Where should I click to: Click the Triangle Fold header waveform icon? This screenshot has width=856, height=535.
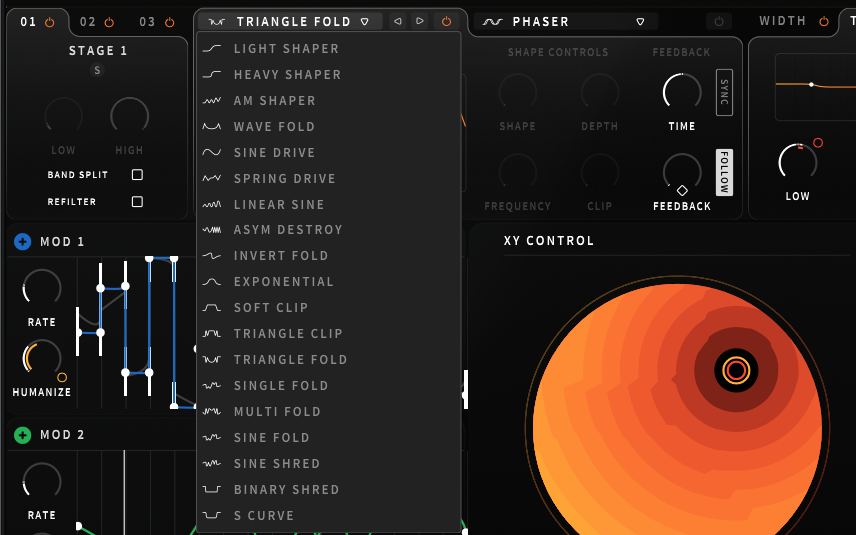[217, 22]
